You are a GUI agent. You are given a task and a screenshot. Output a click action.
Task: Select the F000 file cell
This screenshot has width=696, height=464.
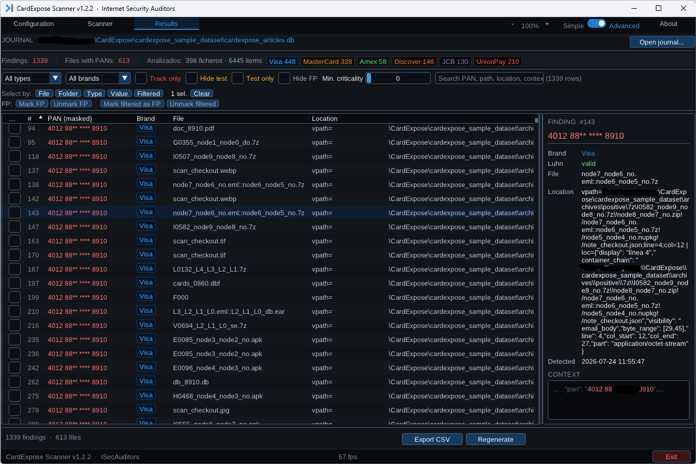181,297
